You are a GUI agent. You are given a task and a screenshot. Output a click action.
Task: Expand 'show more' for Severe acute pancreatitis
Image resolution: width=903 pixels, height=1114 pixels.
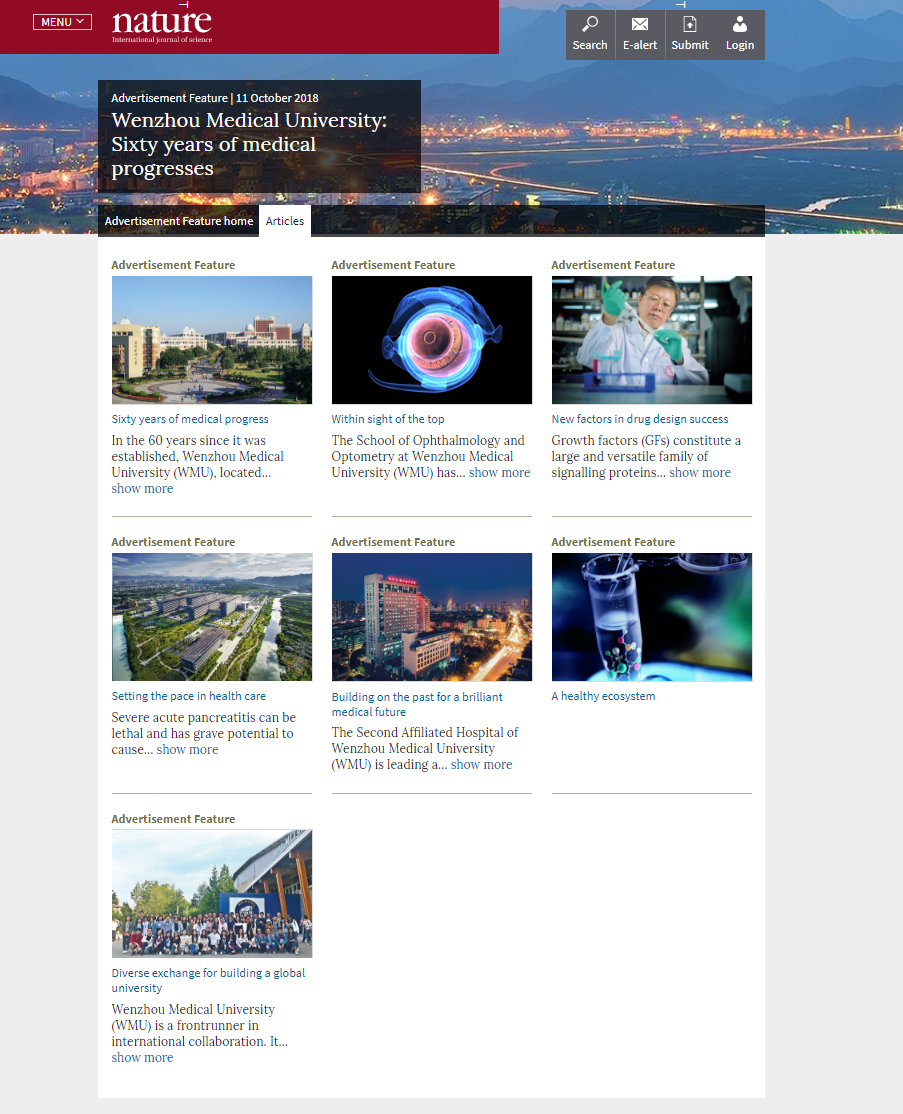point(187,750)
